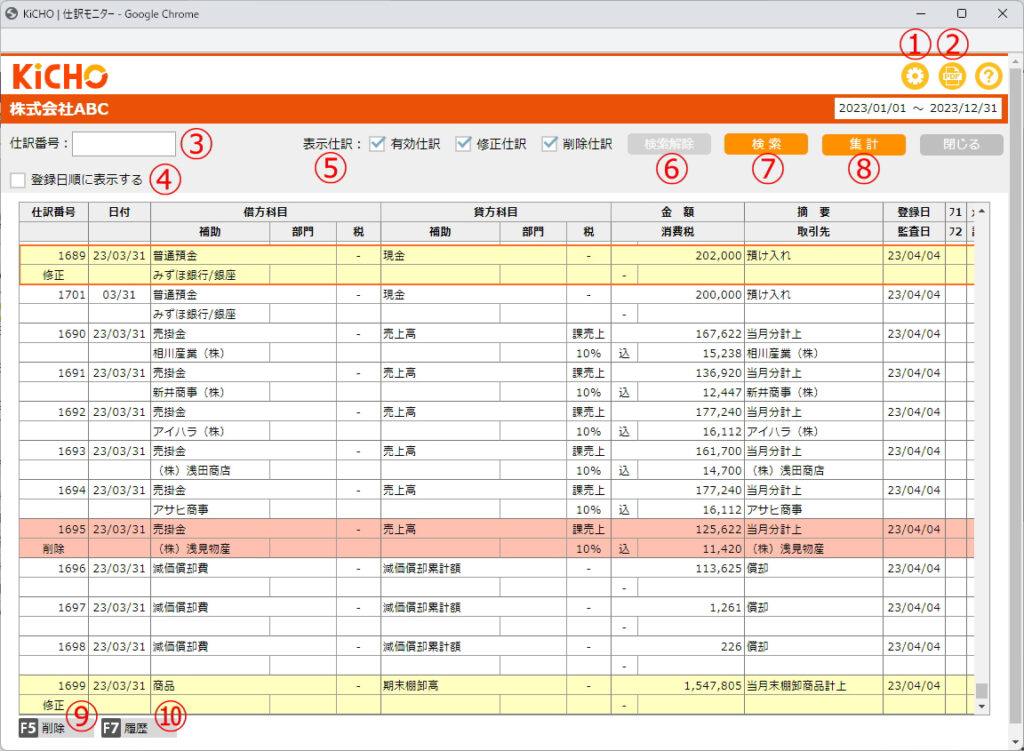Click the date range field 2023/01/01 ～ 2023/12/31
Screen dimensions: 1024x751
[x=918, y=108]
